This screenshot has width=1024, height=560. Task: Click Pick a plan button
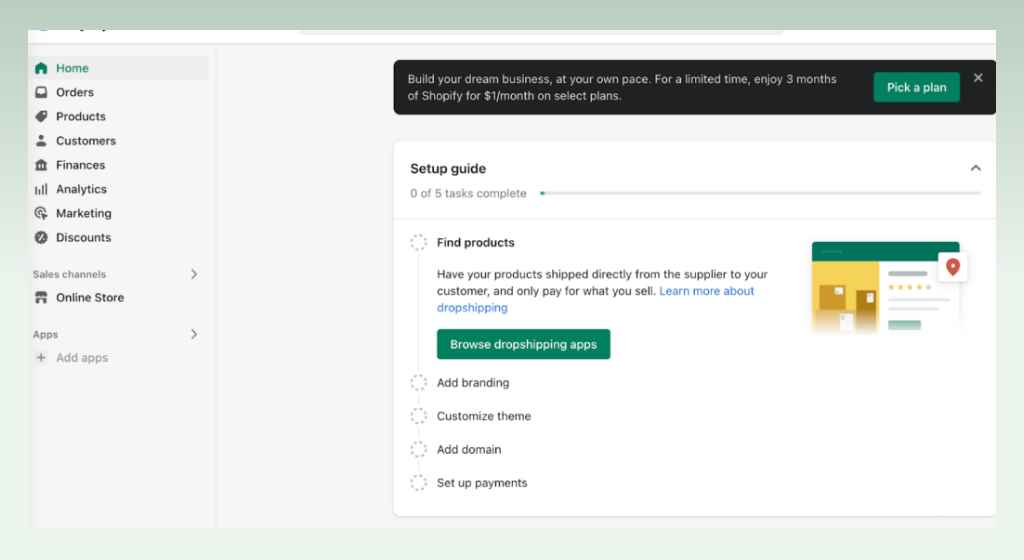[916, 87]
